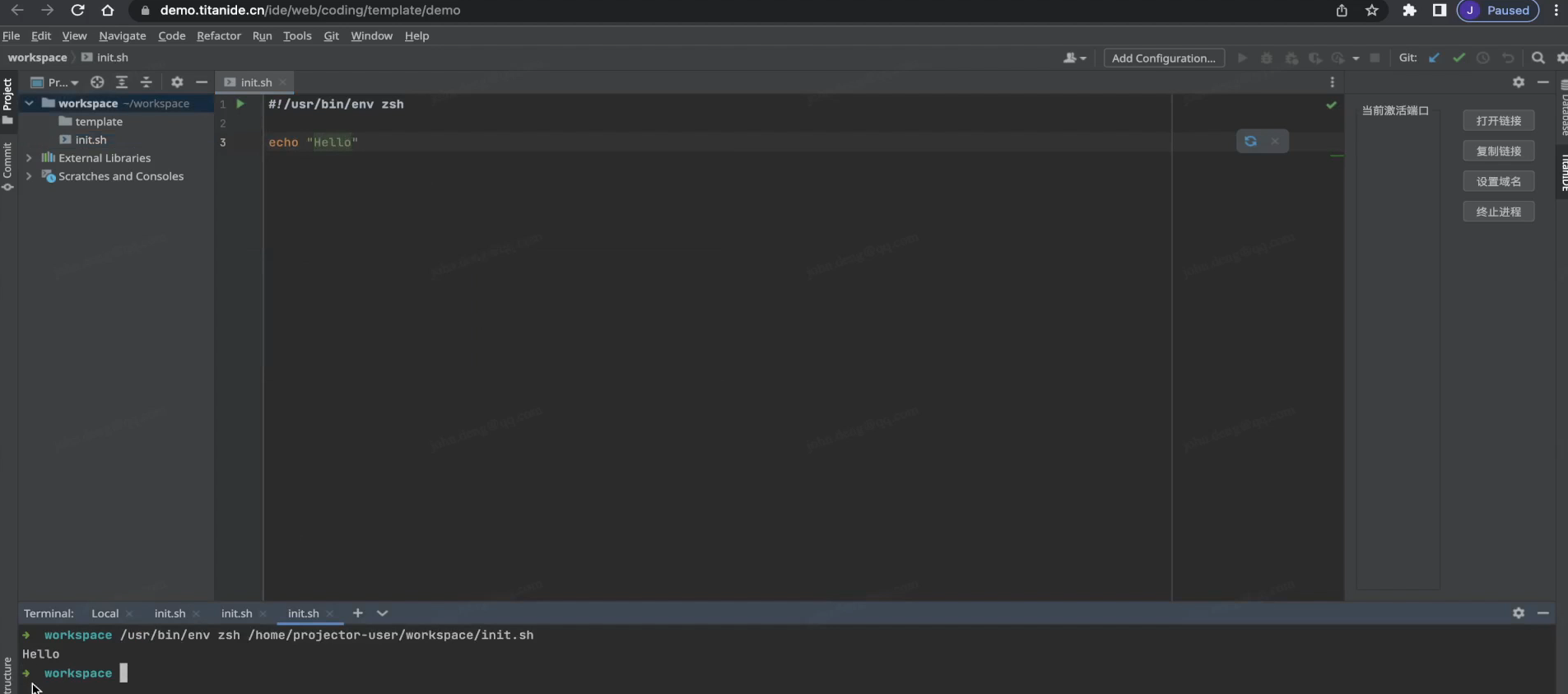Click the locate file target icon in Project panel
This screenshot has height=694, width=1568.
tap(97, 82)
